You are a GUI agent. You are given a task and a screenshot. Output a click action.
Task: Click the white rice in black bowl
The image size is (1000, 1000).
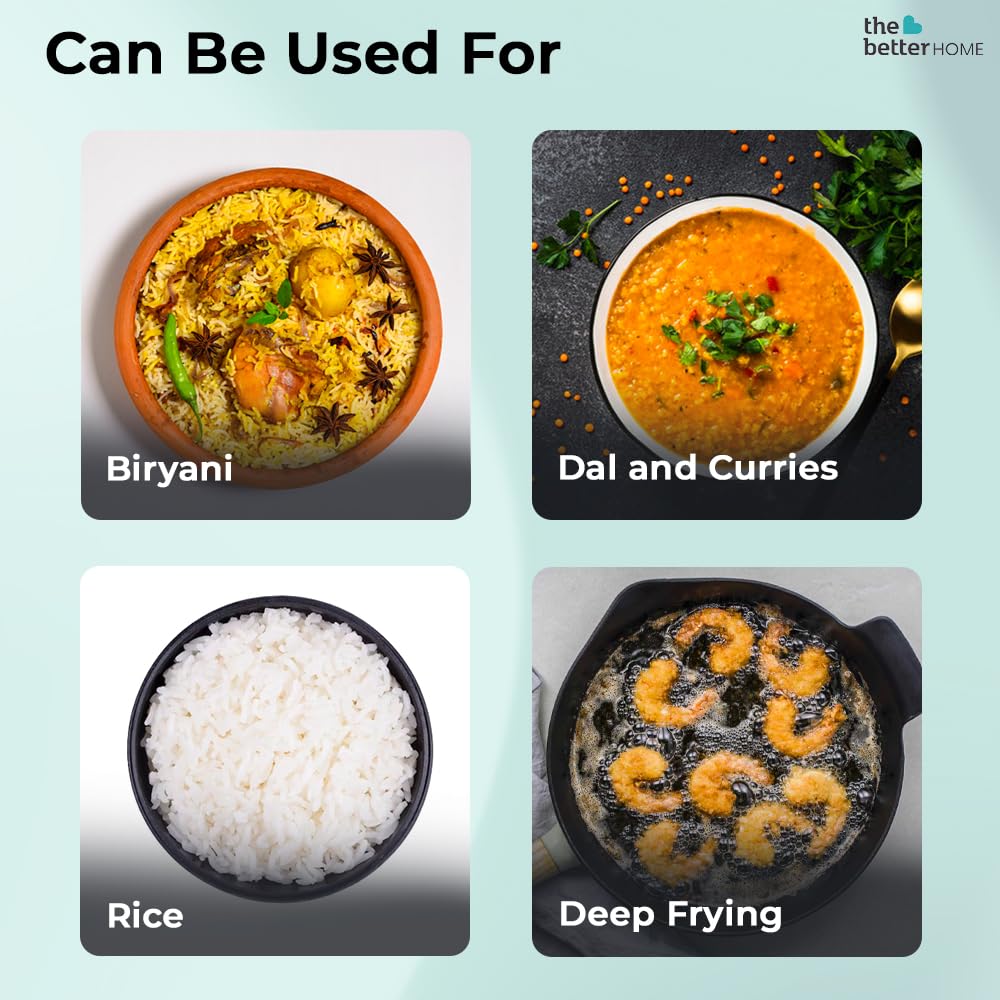(279, 745)
